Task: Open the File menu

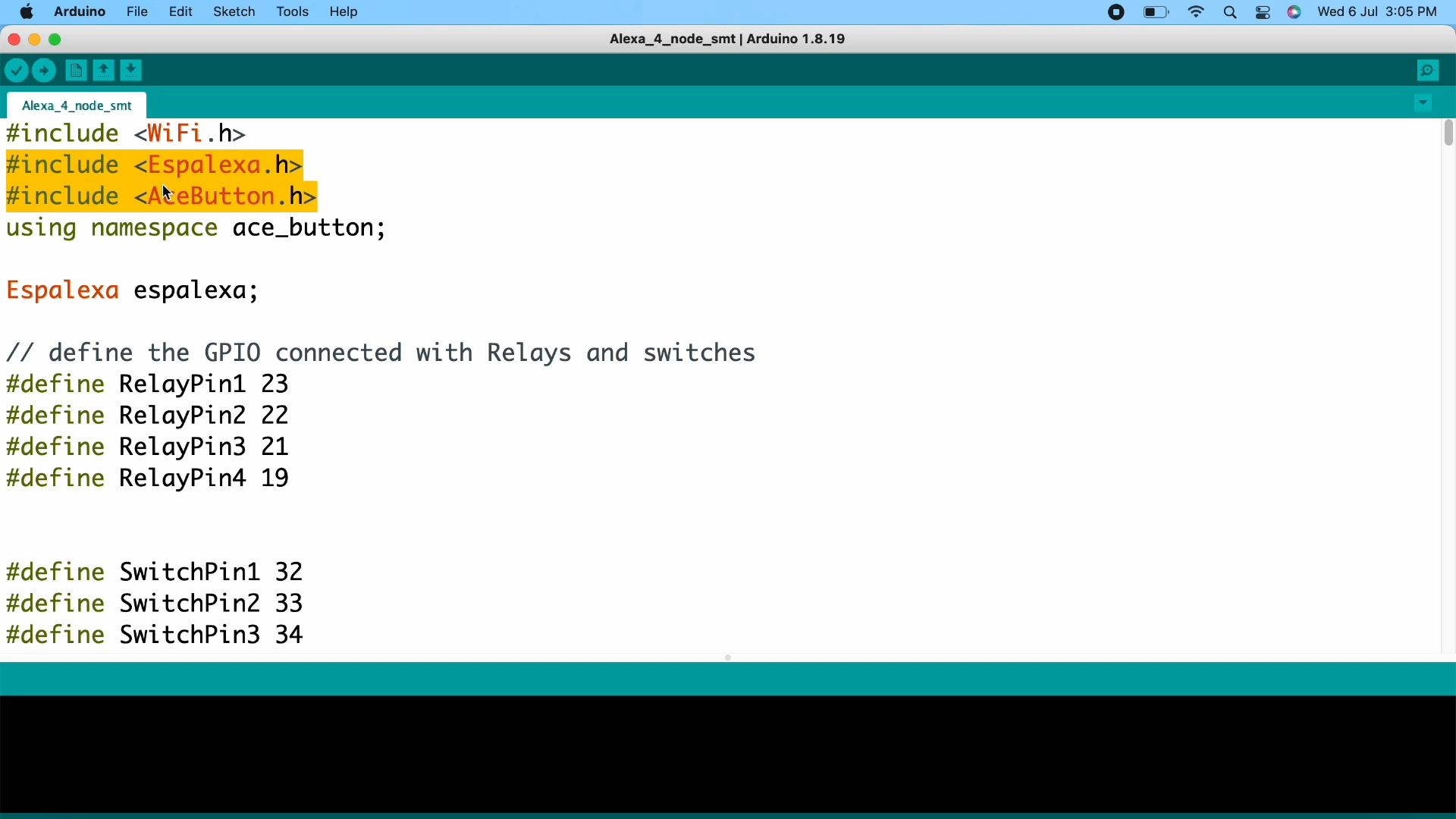Action: 137,12
